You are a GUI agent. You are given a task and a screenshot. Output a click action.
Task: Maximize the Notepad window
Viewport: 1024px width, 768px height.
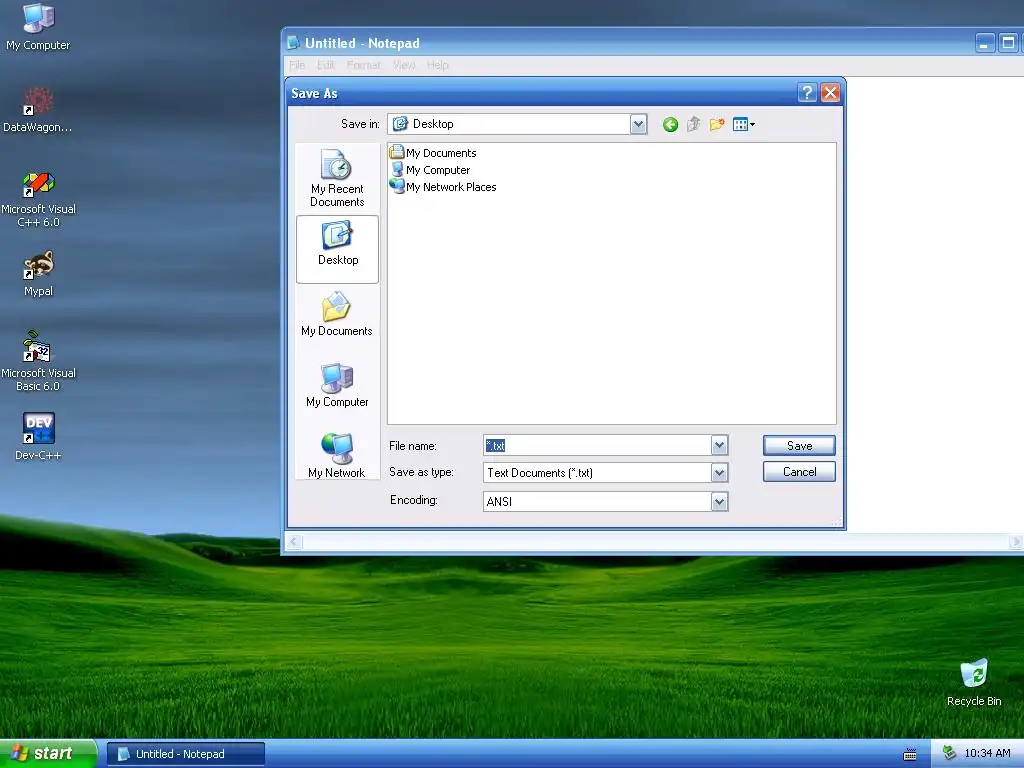click(x=1008, y=43)
